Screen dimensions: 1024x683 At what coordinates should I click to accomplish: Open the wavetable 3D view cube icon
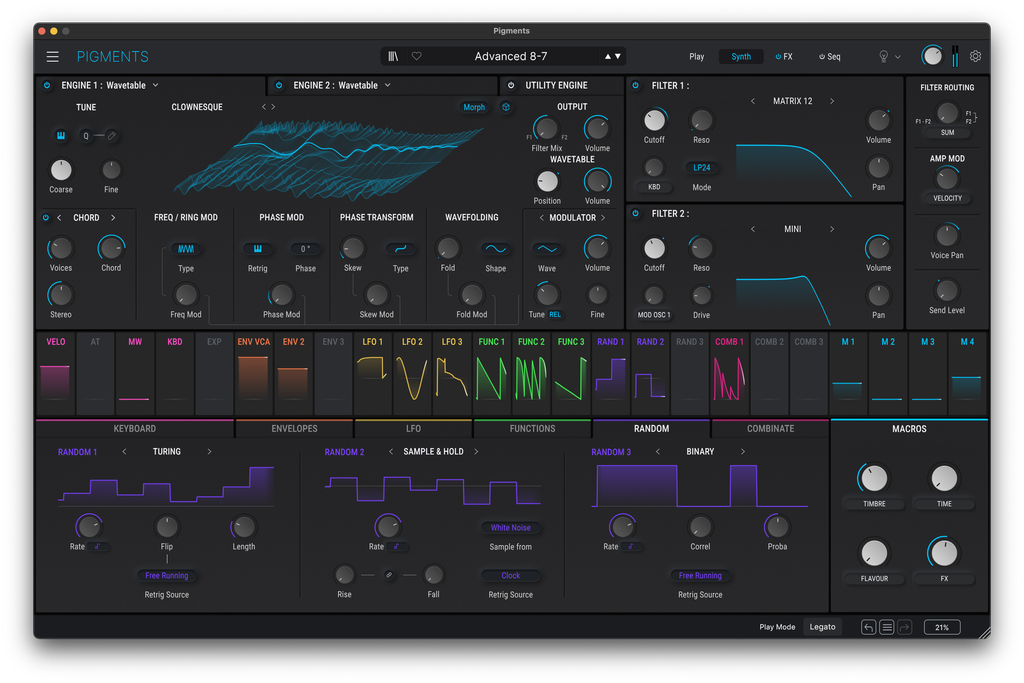click(x=505, y=107)
